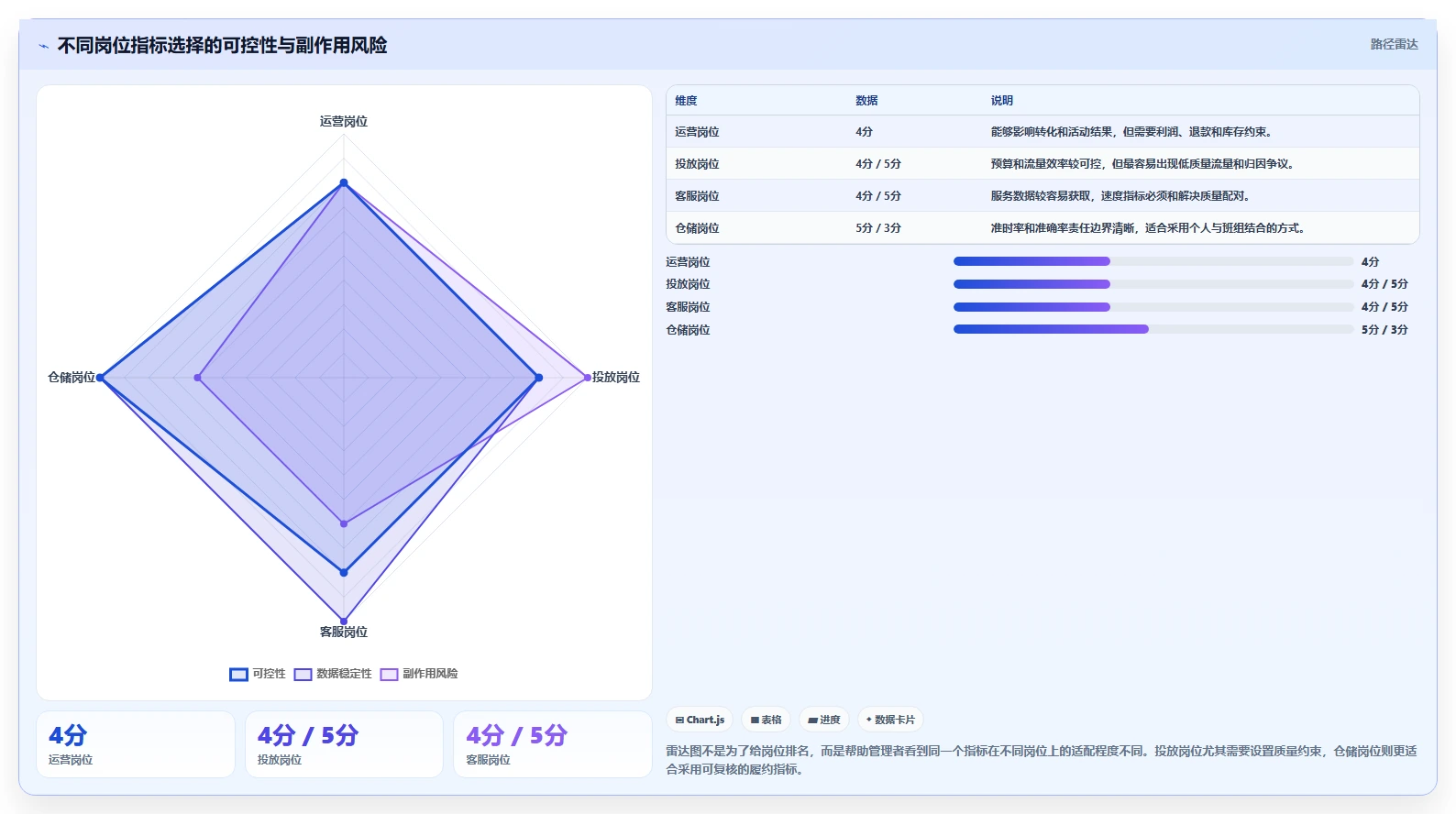Click the 投放岗位 progress bar
The width and height of the screenshot is (1456, 814).
[1153, 284]
